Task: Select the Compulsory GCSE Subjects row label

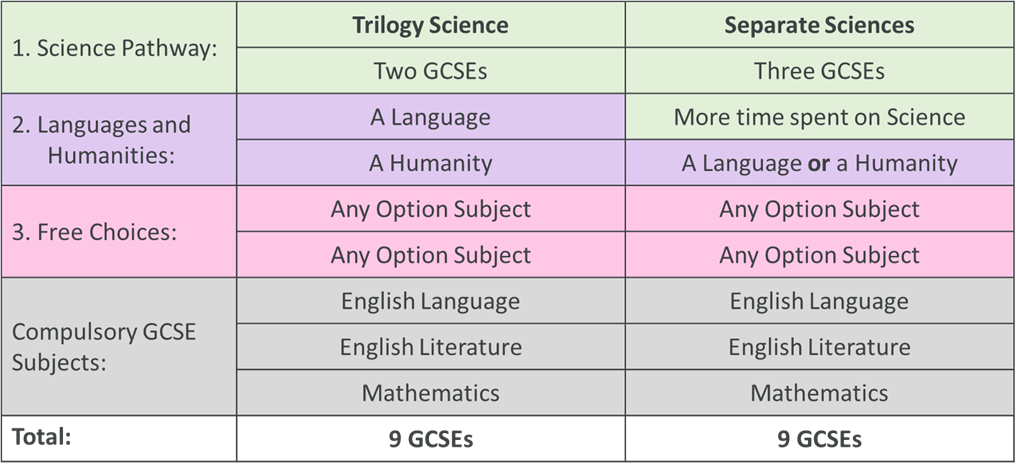Action: 90,346
